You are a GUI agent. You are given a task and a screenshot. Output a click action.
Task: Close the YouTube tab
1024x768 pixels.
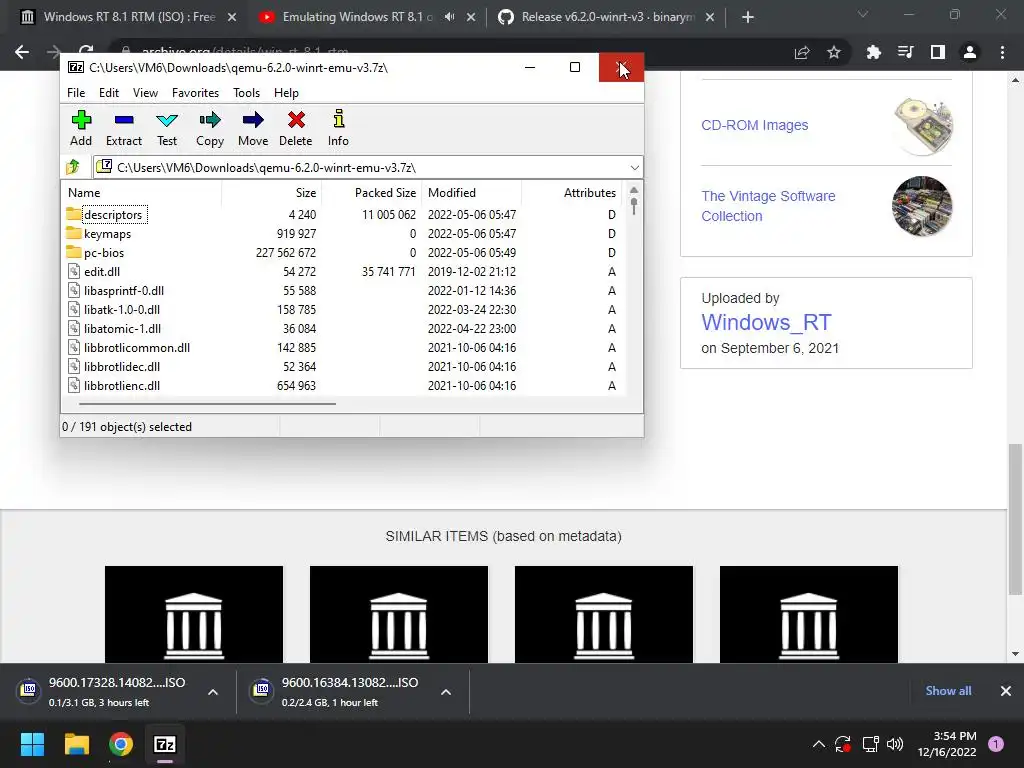[x=471, y=17]
